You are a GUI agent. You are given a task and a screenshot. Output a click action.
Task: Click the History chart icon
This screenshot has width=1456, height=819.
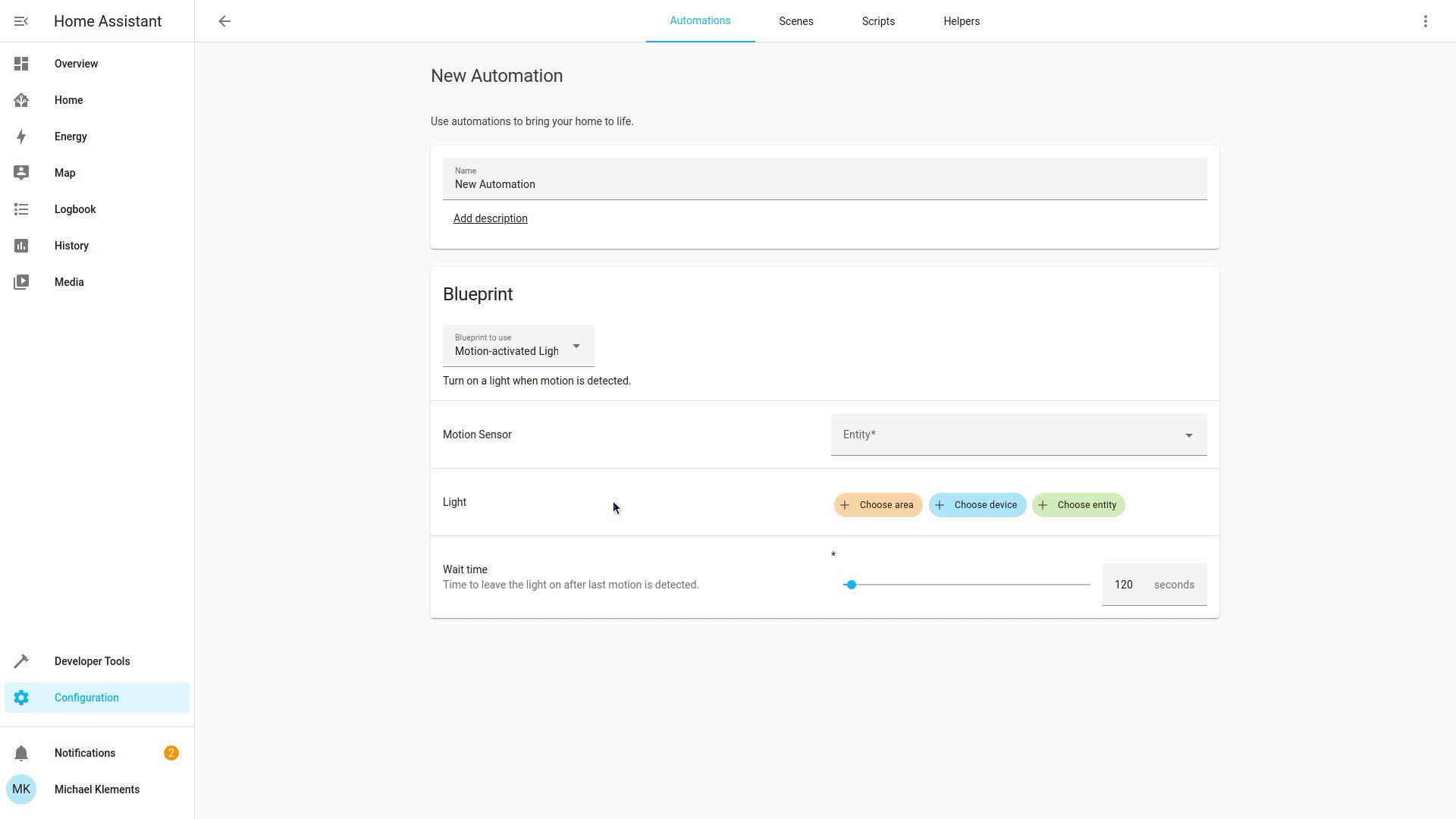tap(21, 246)
